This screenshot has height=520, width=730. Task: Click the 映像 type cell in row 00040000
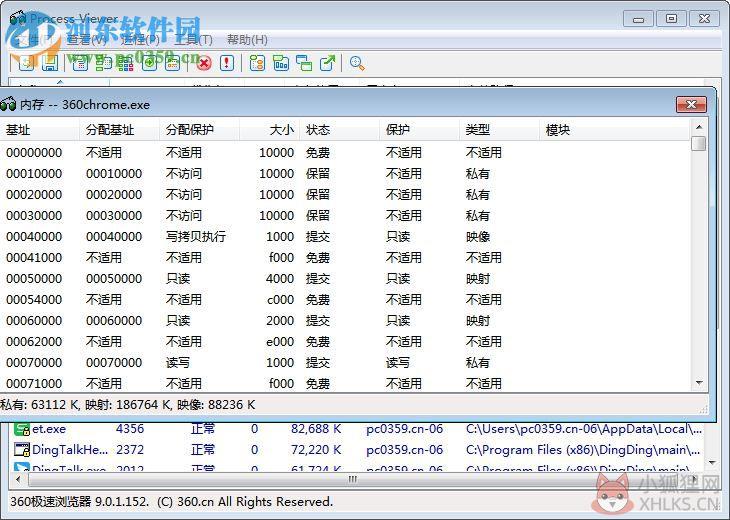pyautogui.click(x=478, y=236)
